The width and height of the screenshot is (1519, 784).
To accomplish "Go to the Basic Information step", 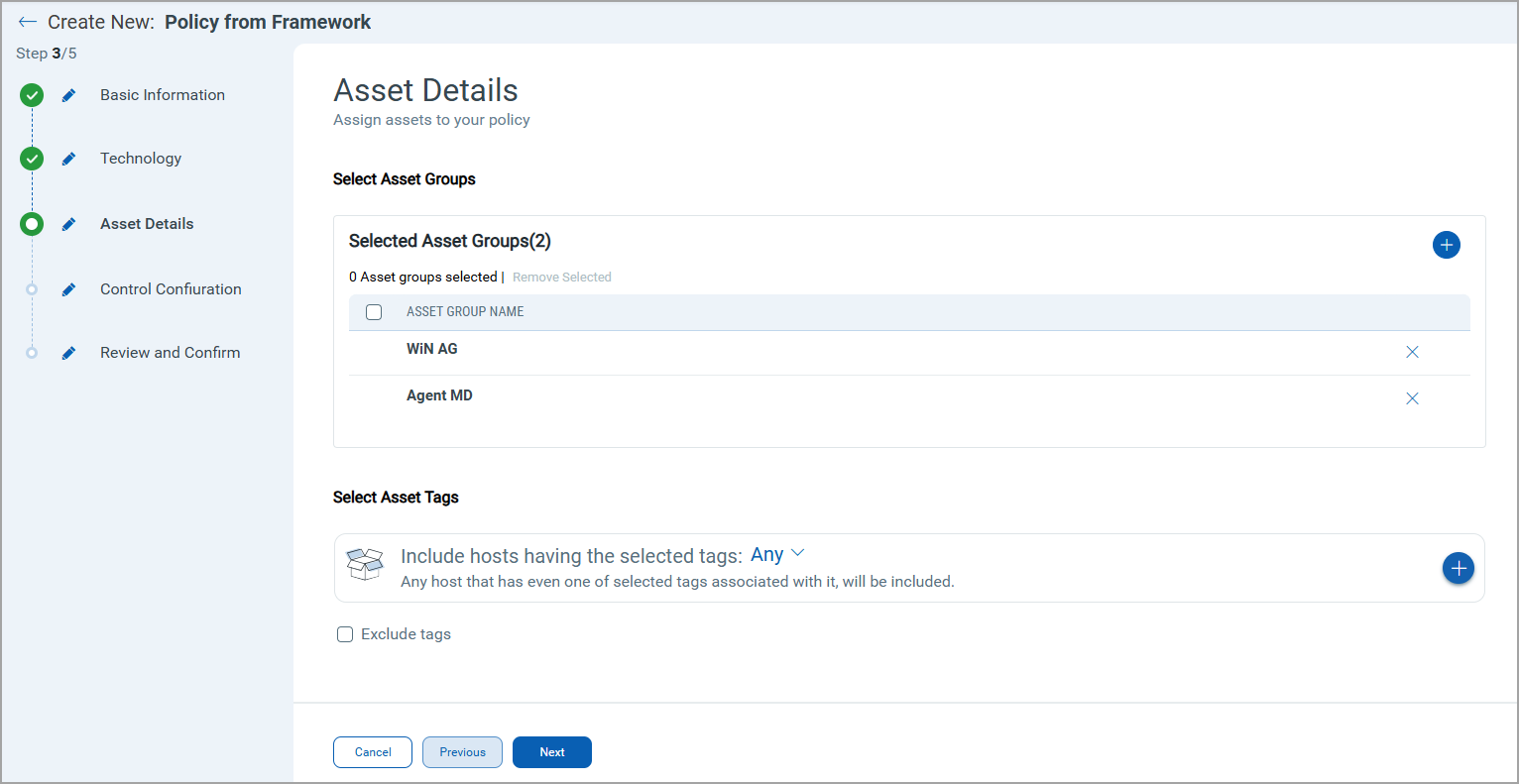I will 163,95.
